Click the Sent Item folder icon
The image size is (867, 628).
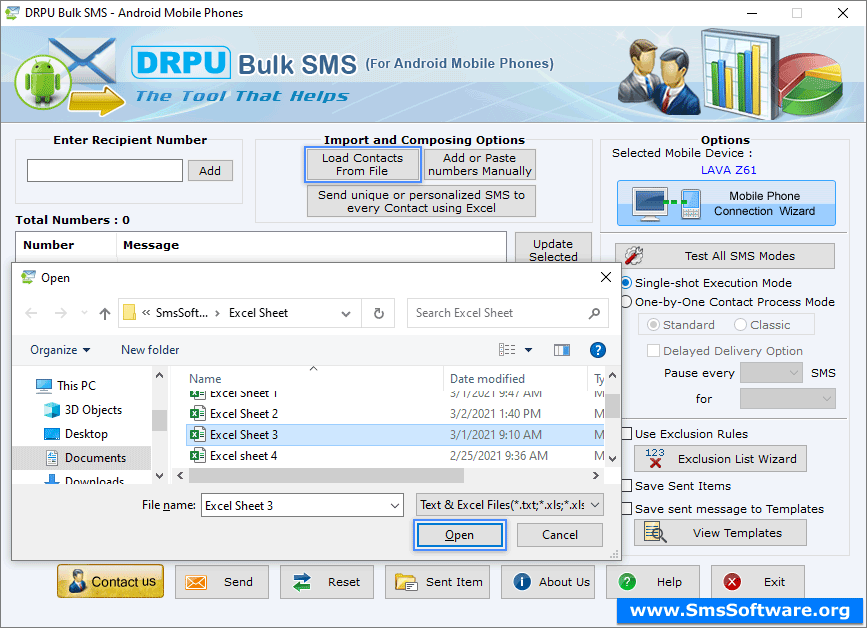pos(406,582)
